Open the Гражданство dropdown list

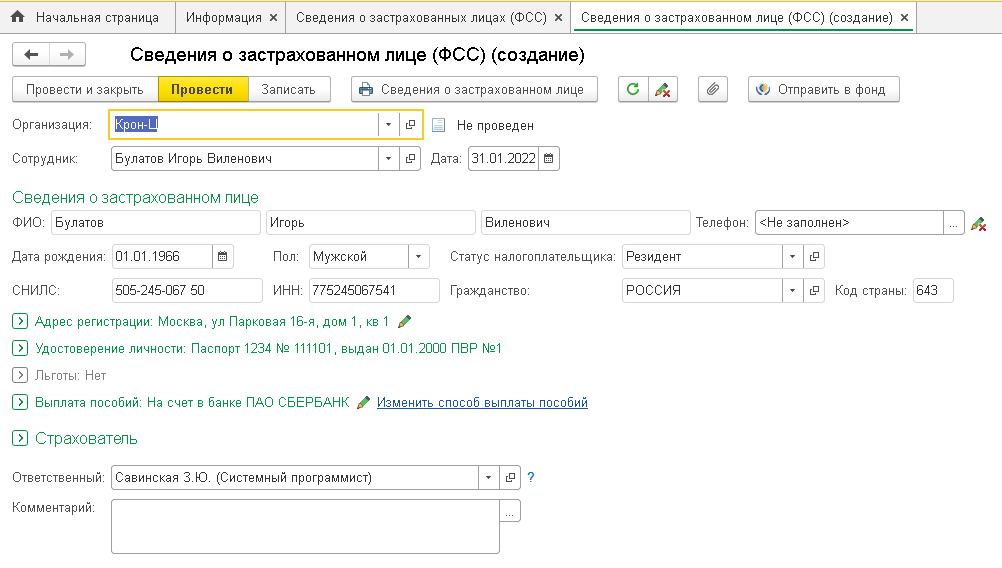tap(792, 290)
